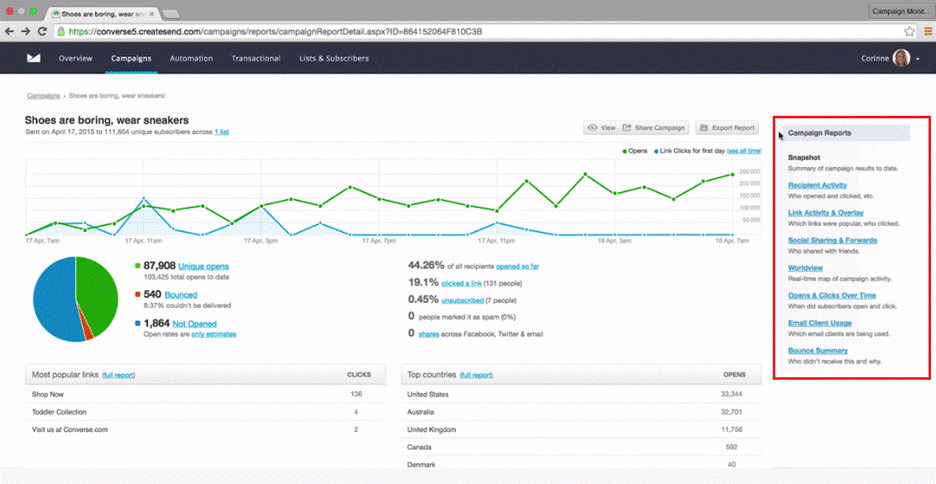Open the Bounce Summary report link

pyautogui.click(x=817, y=350)
